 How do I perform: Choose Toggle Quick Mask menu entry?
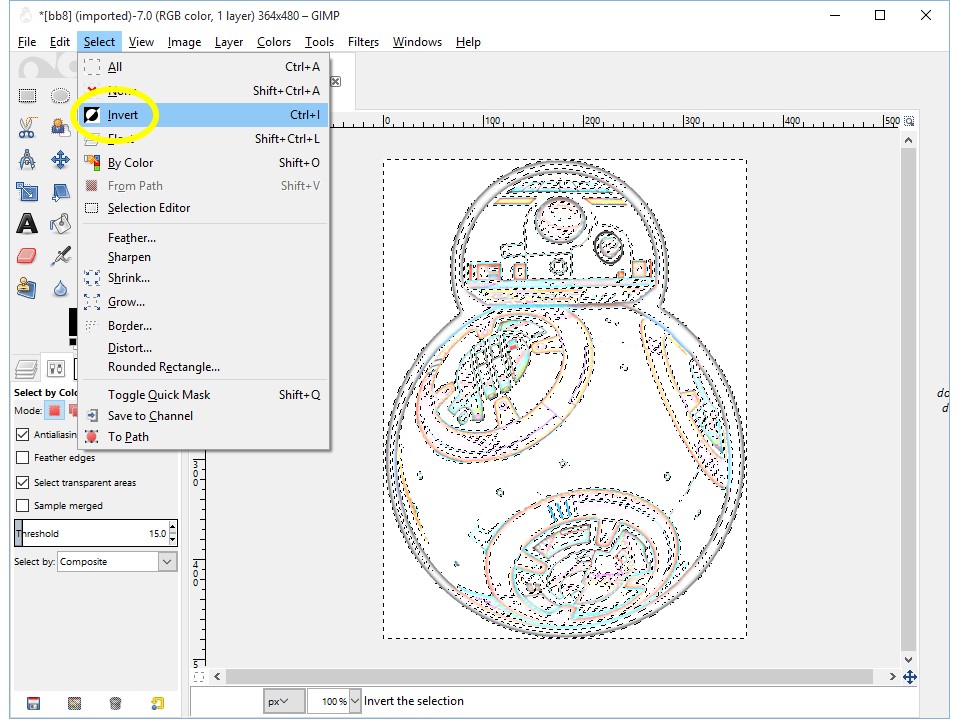pyautogui.click(x=203, y=395)
